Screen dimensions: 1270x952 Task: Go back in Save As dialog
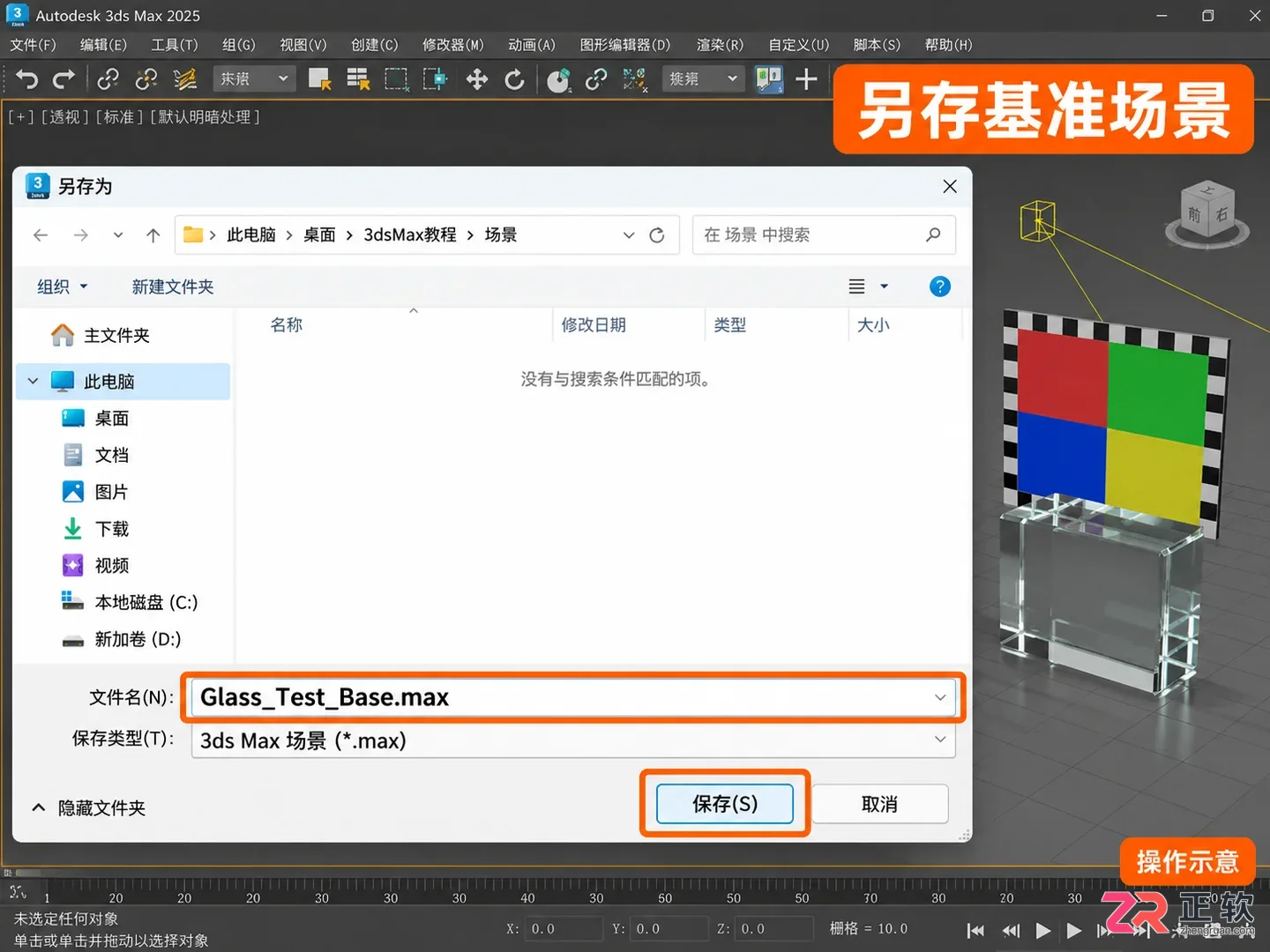pos(41,235)
